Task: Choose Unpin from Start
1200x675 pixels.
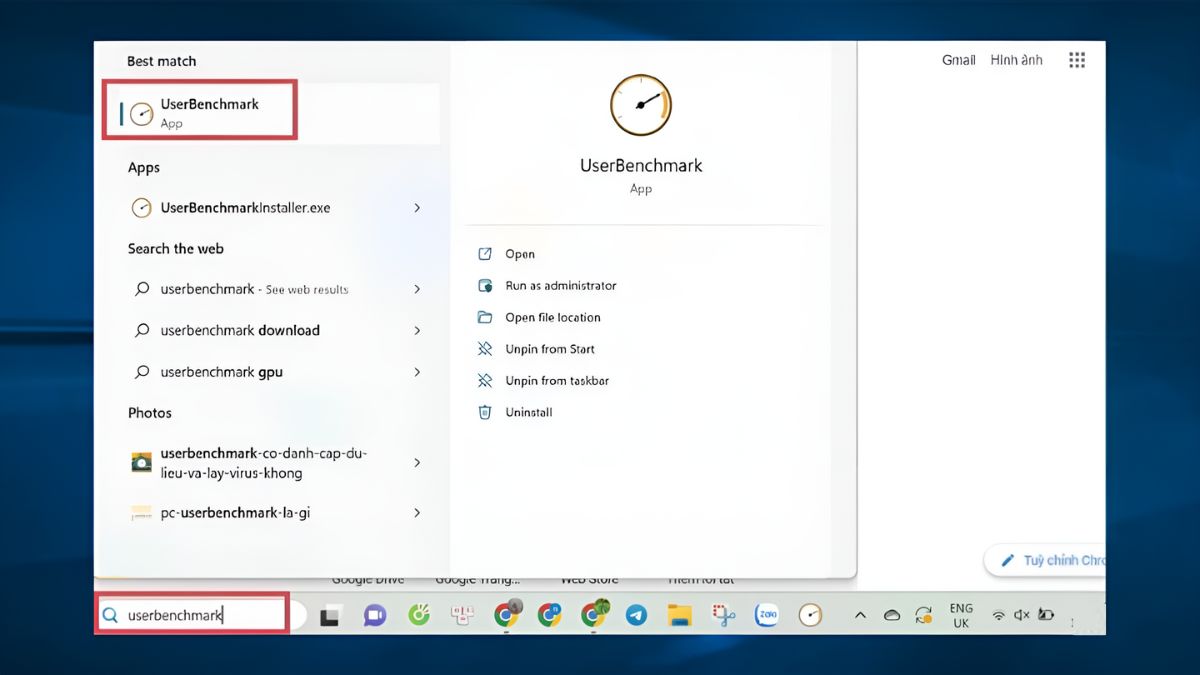Action: point(550,349)
